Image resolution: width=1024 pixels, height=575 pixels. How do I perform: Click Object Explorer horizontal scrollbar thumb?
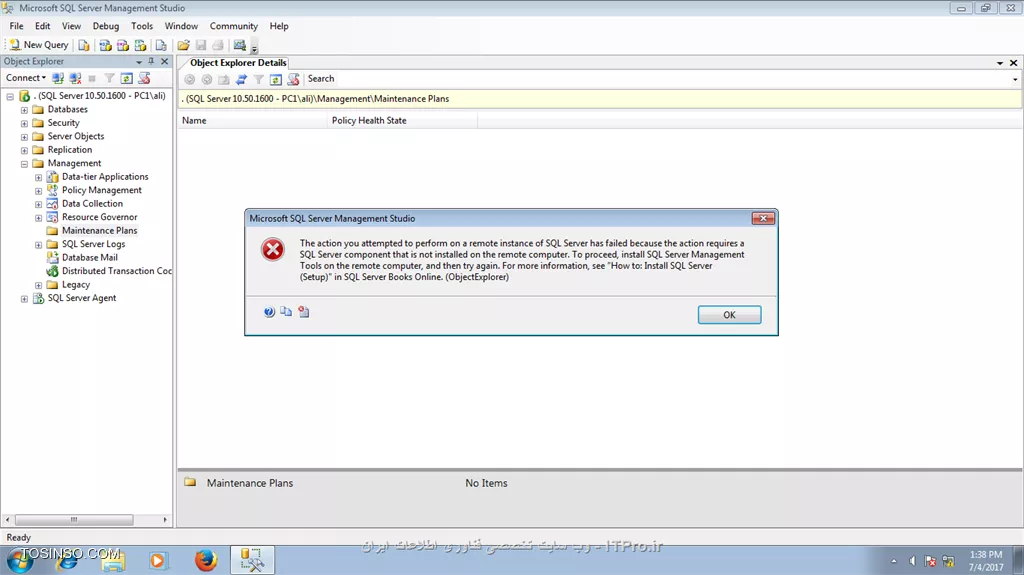coord(74,520)
